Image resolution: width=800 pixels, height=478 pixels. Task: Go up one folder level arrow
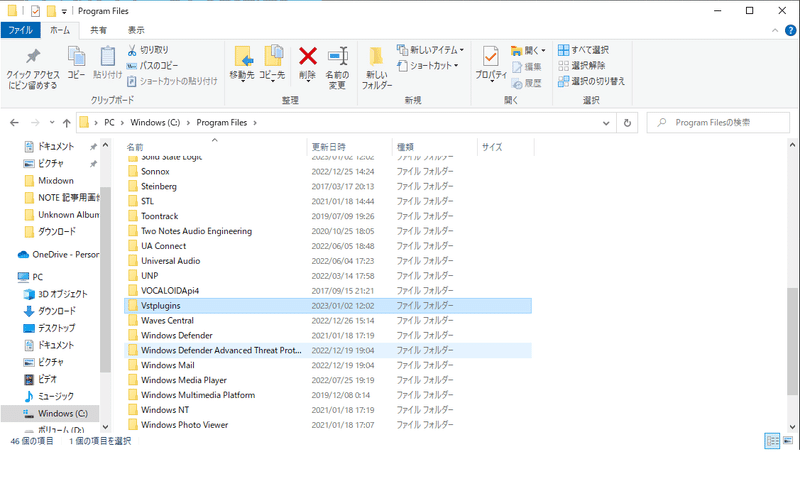point(66,122)
